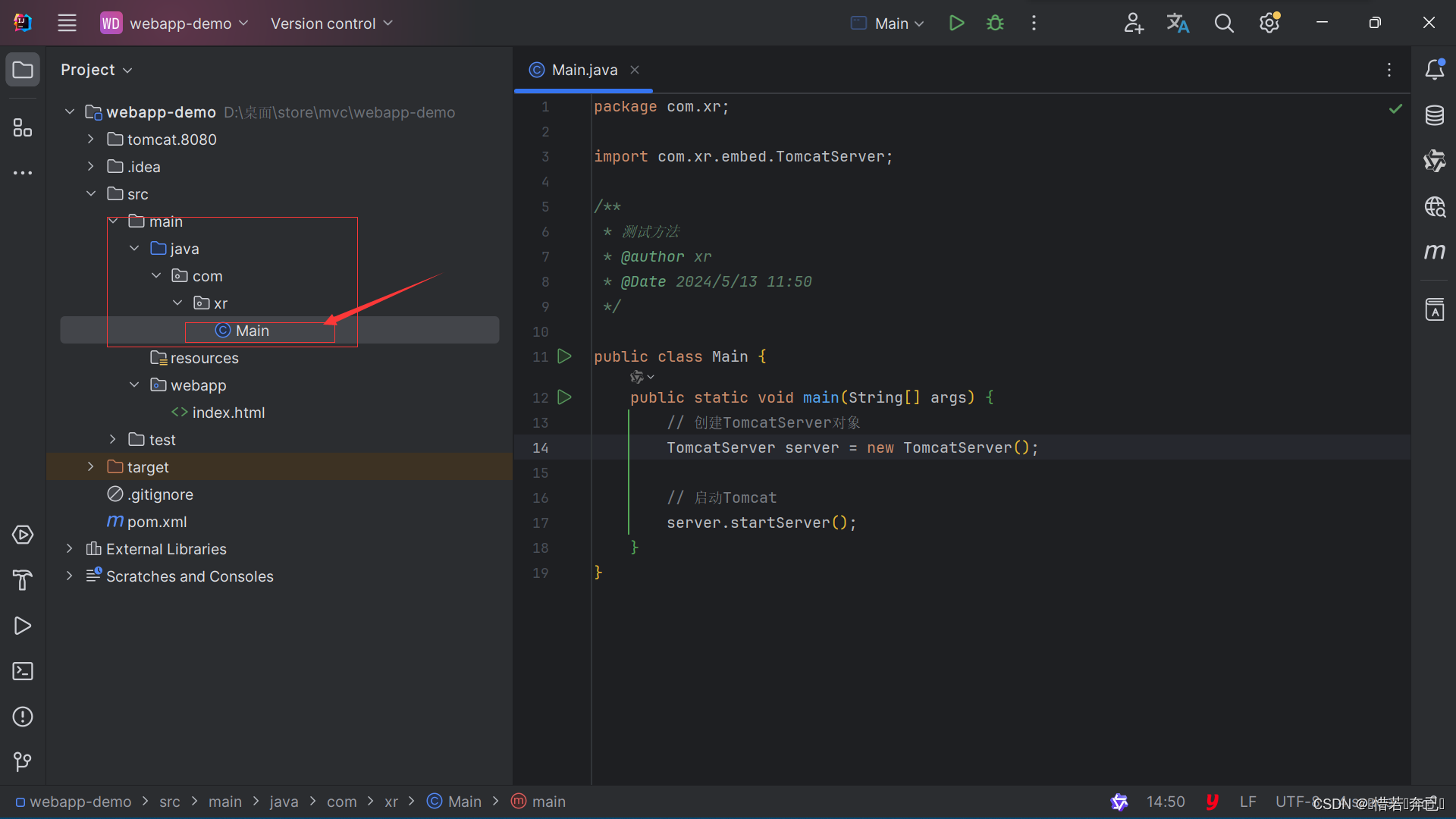Open the Notifications bell panel
This screenshot has width=1456, height=819.
[x=1434, y=70]
